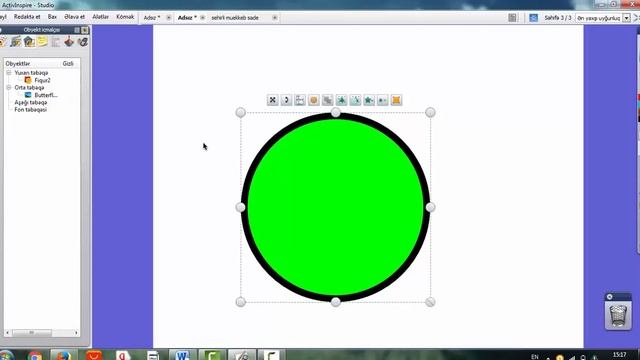
Task: Close the first Adsız tab
Action: tap(169, 18)
